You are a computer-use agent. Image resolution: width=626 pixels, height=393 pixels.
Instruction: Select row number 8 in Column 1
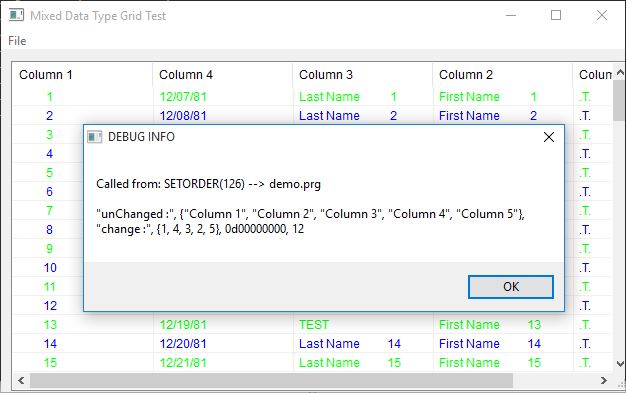pyautogui.click(x=50, y=230)
